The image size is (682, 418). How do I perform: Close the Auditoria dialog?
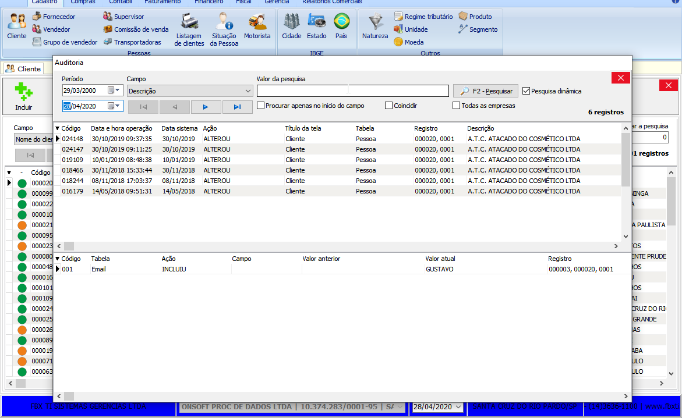[x=621, y=78]
